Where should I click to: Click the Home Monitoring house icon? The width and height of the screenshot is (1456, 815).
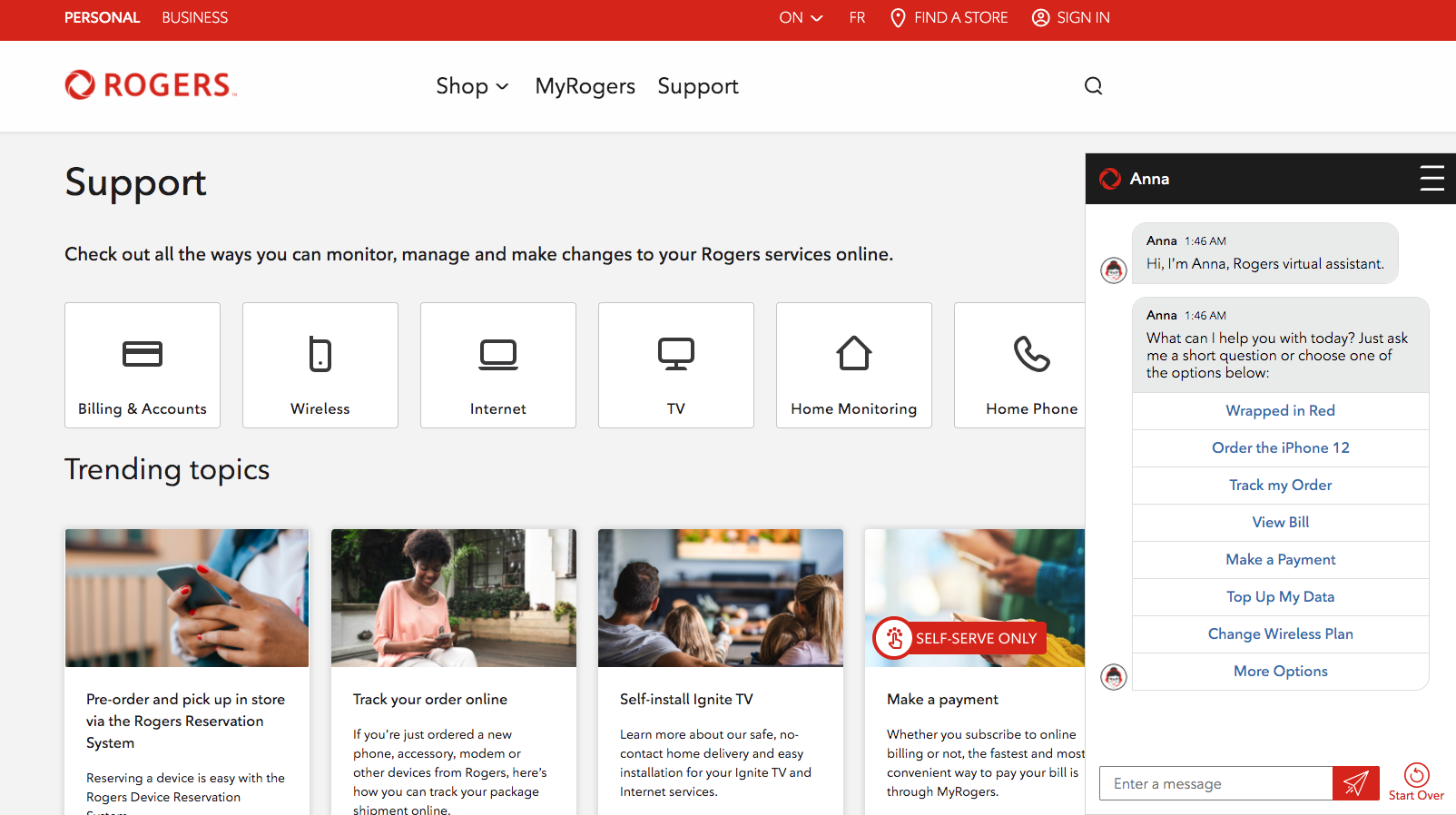point(854,353)
